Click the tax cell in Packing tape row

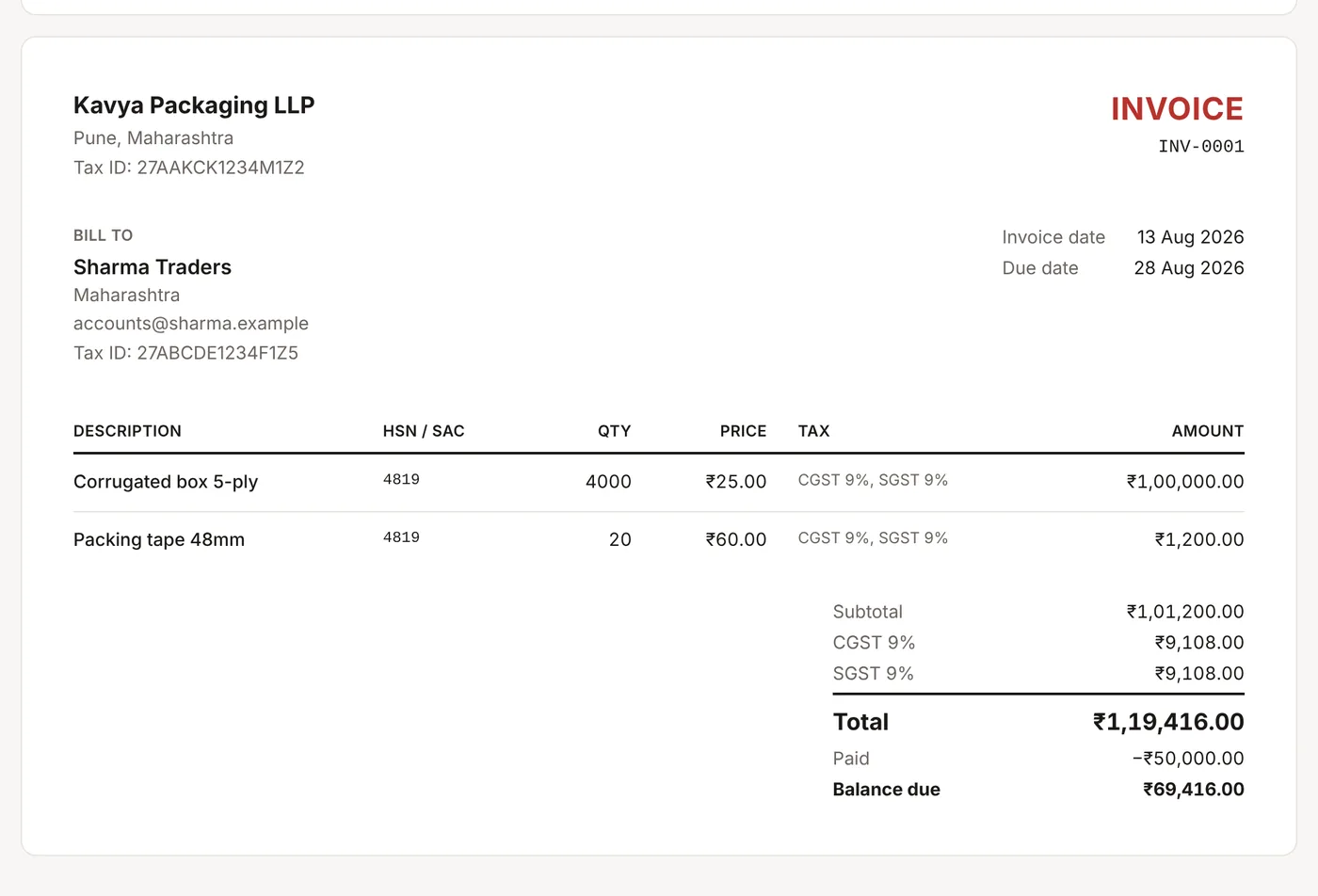873,538
